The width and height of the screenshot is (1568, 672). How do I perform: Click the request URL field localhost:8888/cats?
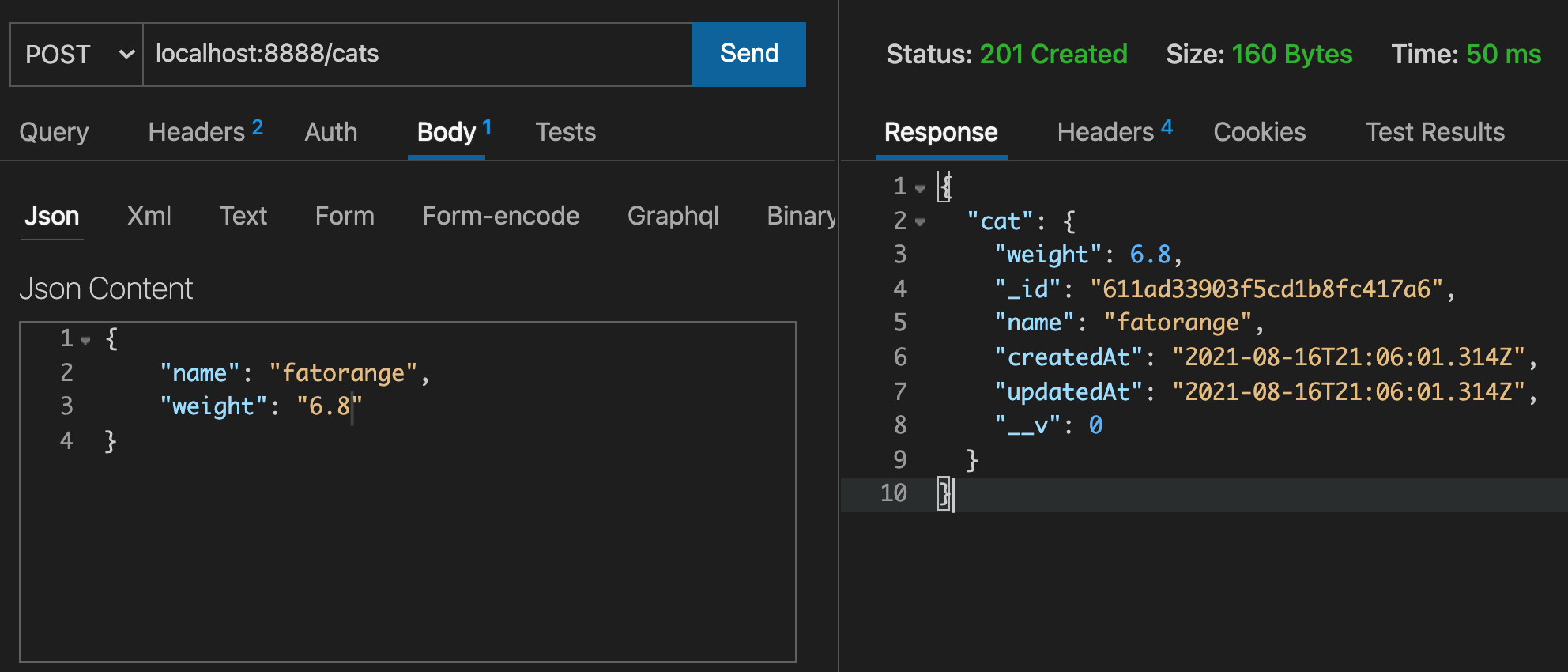(417, 54)
